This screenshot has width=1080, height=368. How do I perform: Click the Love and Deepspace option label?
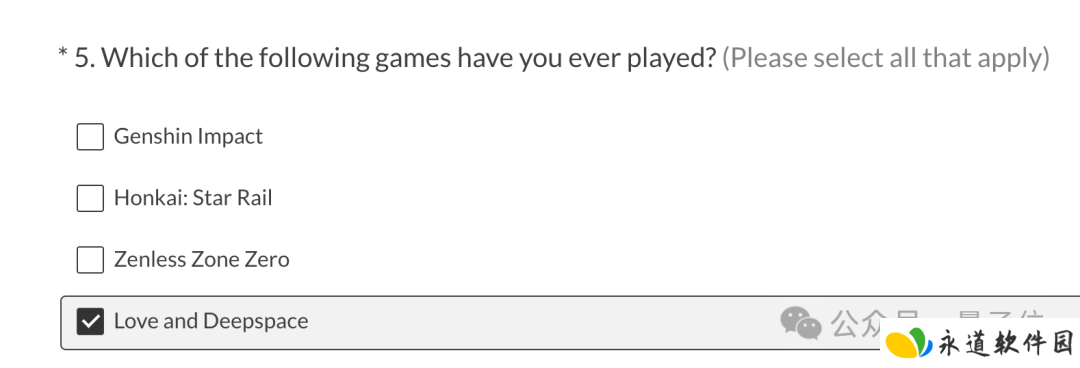pyautogui.click(x=211, y=321)
